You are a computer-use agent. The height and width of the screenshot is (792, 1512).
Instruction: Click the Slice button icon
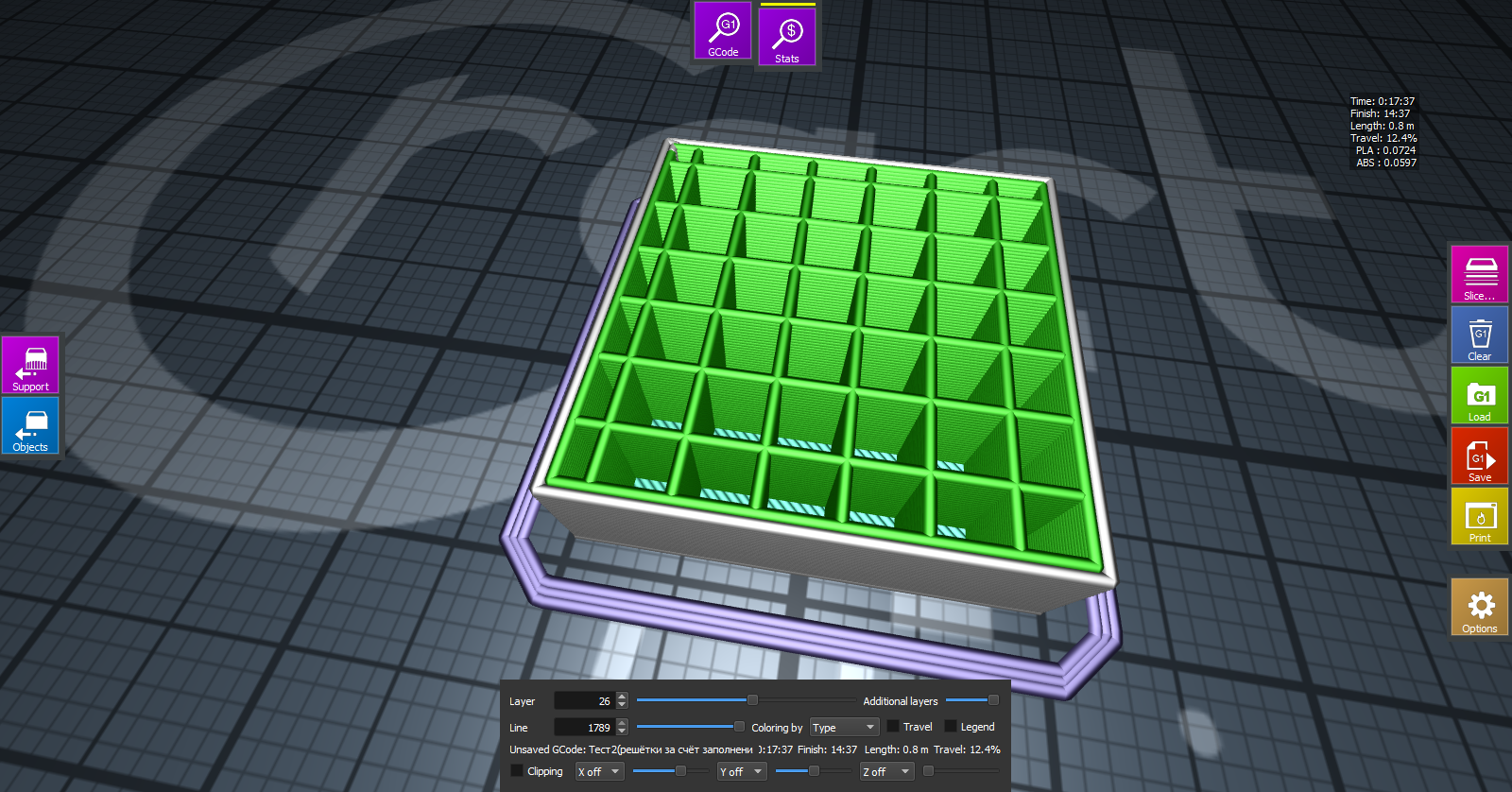(x=1480, y=273)
